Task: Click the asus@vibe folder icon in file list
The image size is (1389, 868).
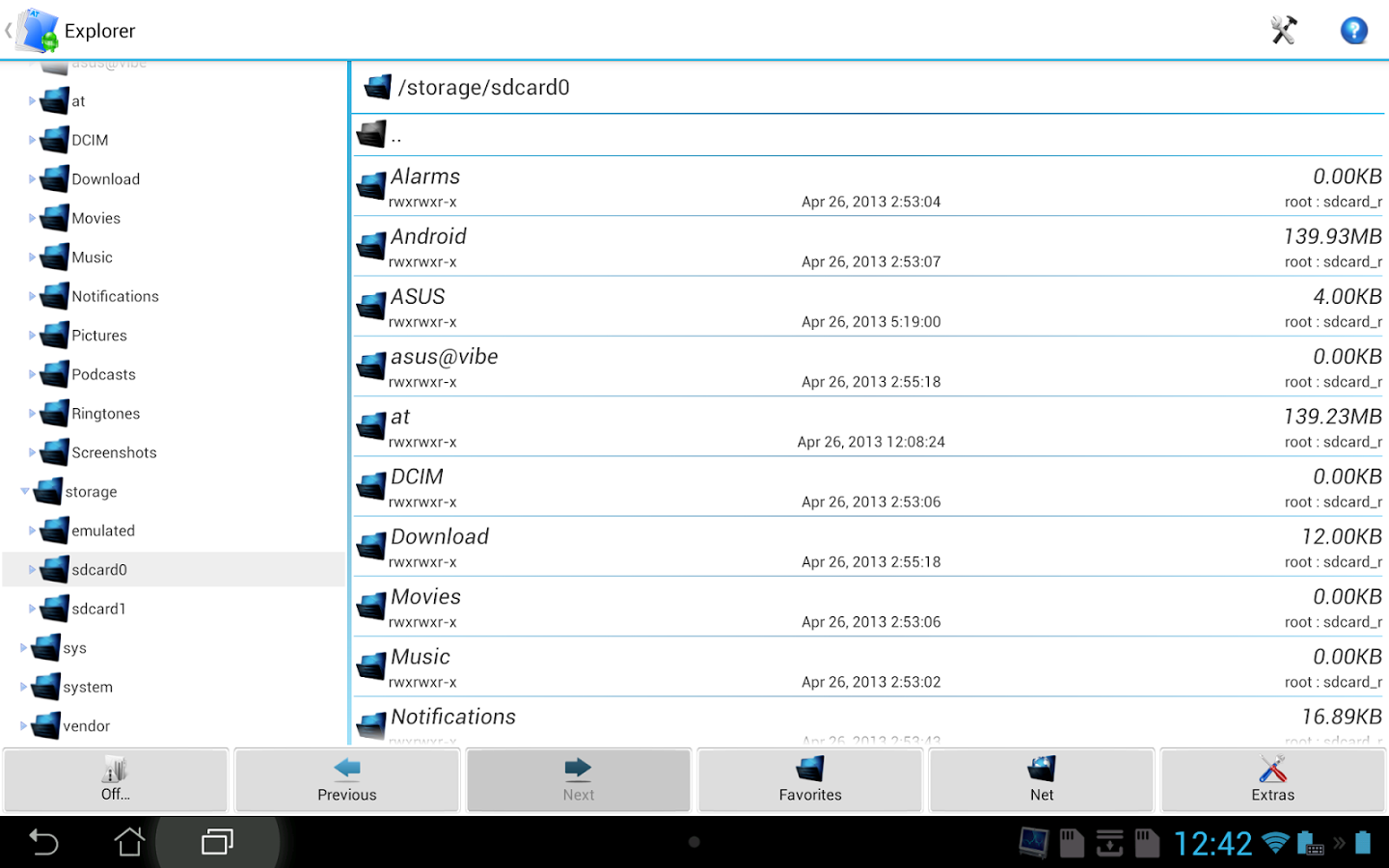Action: [x=371, y=365]
